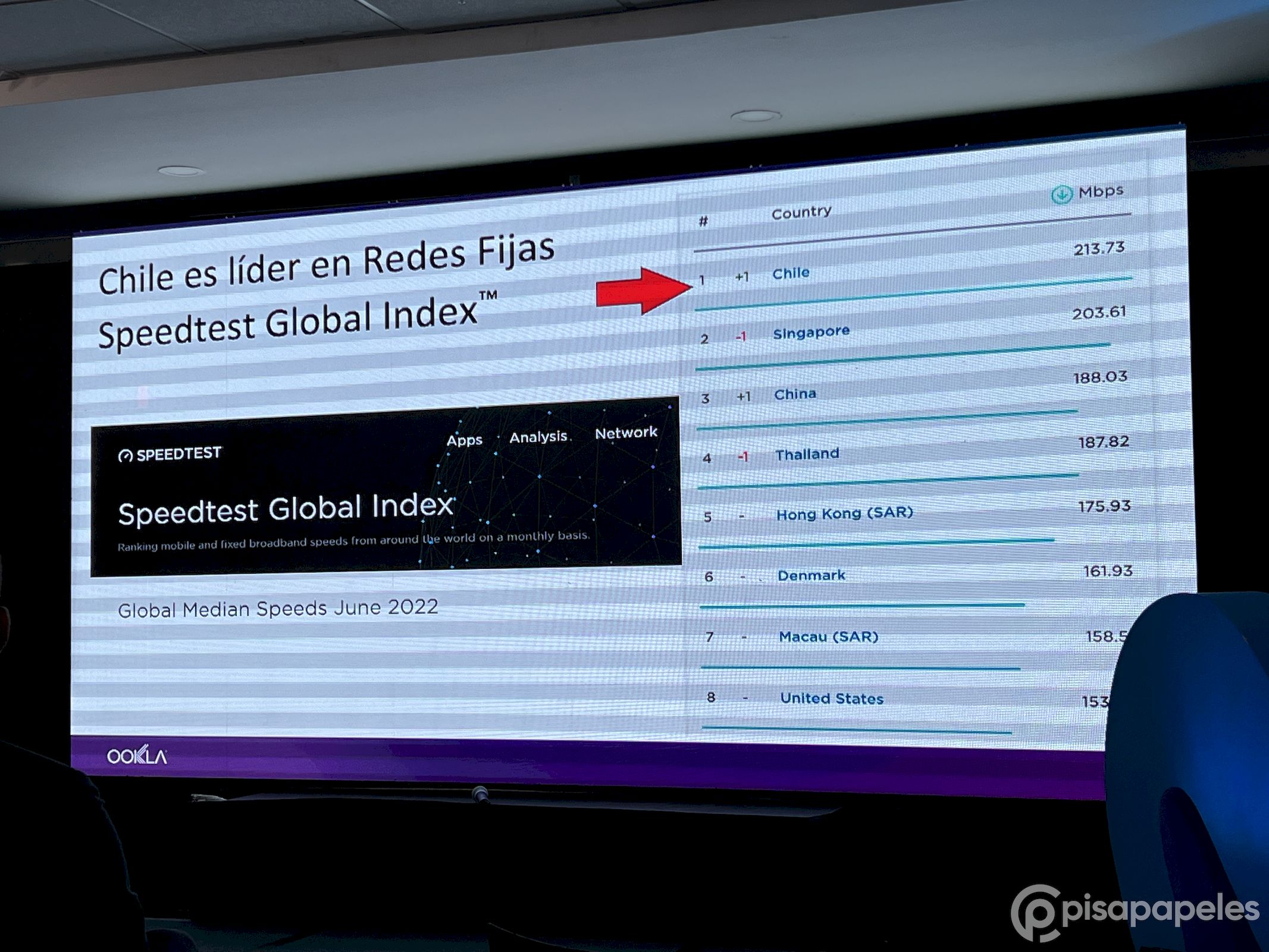Choose Macau (SAR) in the list
The image size is (1269, 952).
[828, 637]
